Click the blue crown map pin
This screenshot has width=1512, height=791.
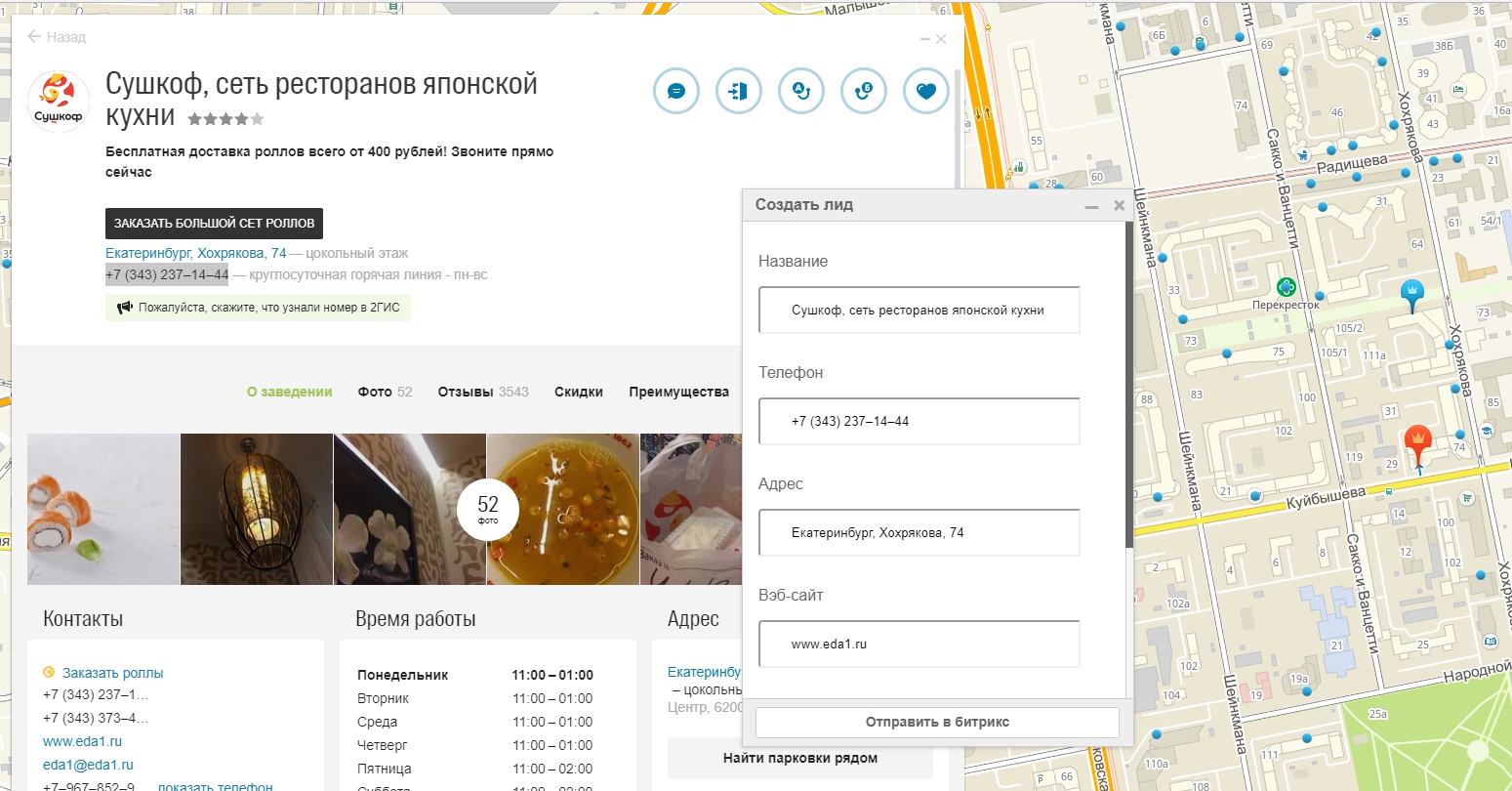point(1411,293)
